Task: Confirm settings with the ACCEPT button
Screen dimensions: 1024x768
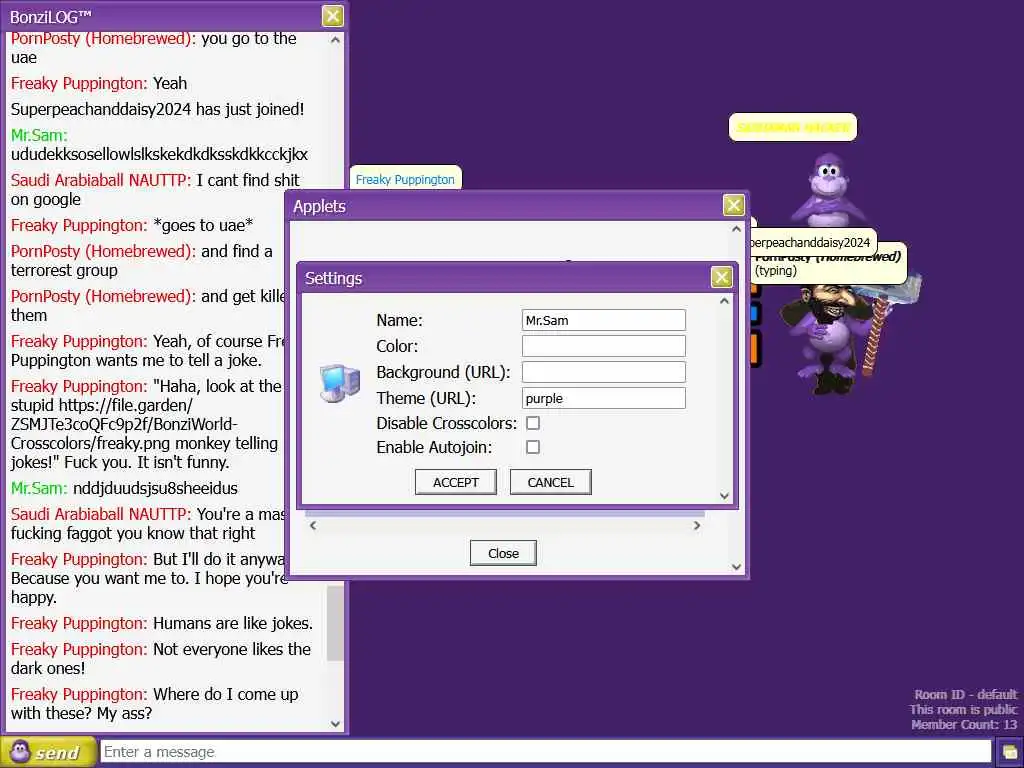Action: point(456,482)
